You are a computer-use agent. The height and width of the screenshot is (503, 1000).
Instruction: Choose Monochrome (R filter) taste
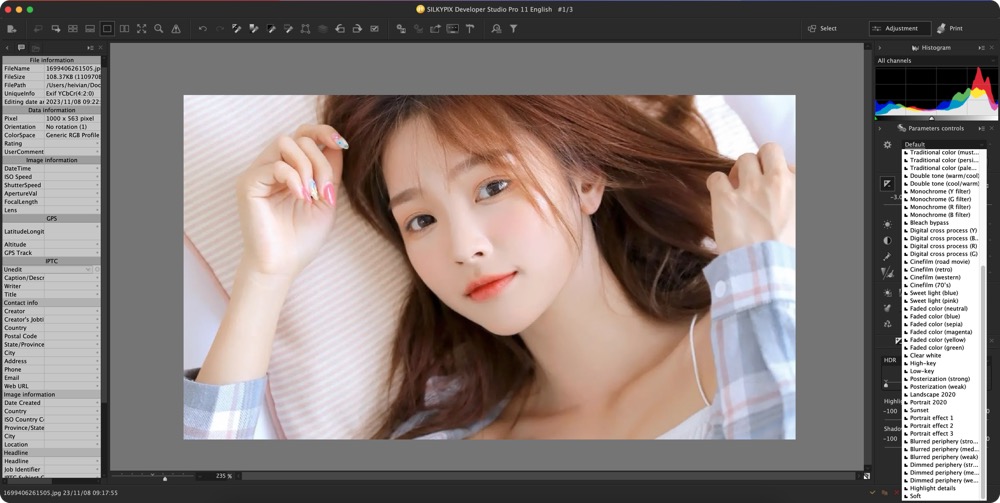tap(941, 207)
